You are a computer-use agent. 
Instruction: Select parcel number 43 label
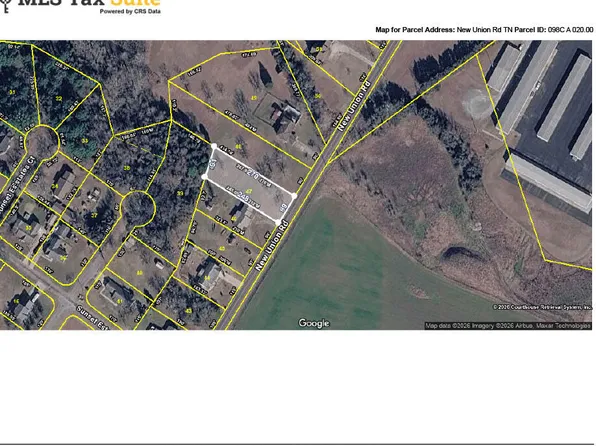188,311
